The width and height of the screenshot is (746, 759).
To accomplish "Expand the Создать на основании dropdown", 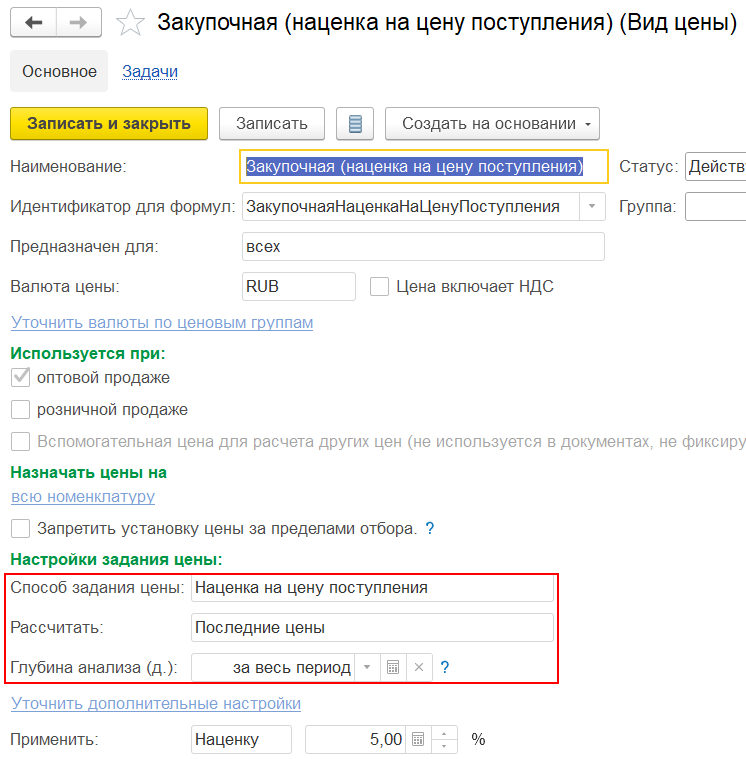I will [491, 124].
